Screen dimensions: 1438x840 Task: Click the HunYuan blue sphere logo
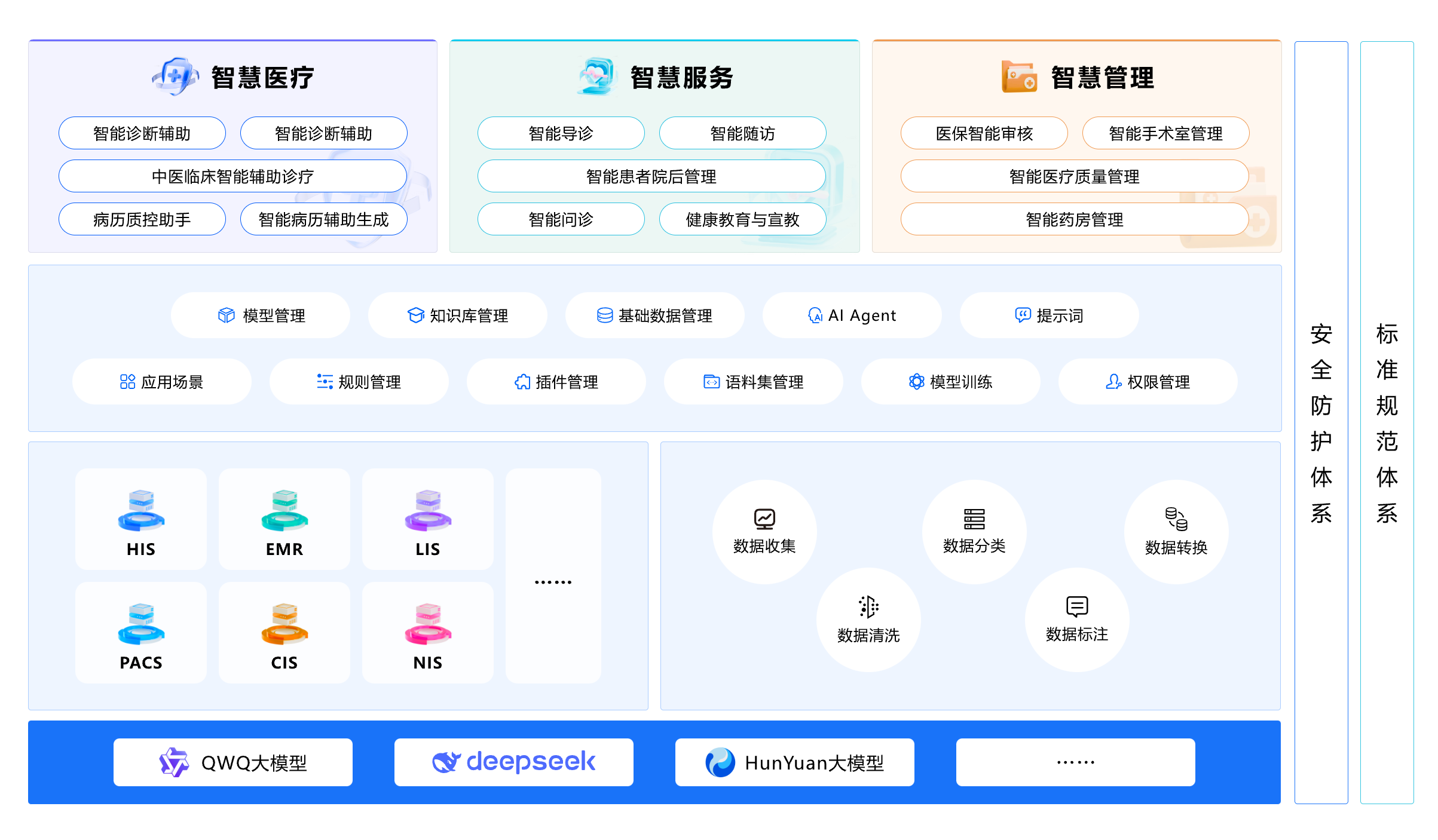(720, 762)
